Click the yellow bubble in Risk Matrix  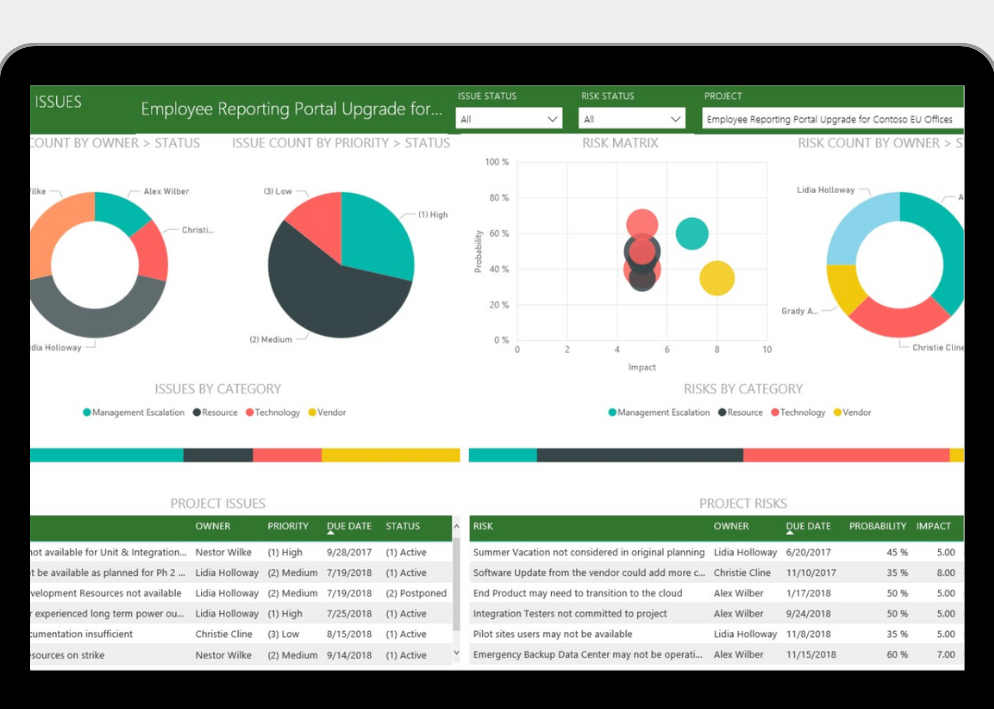coord(717,278)
